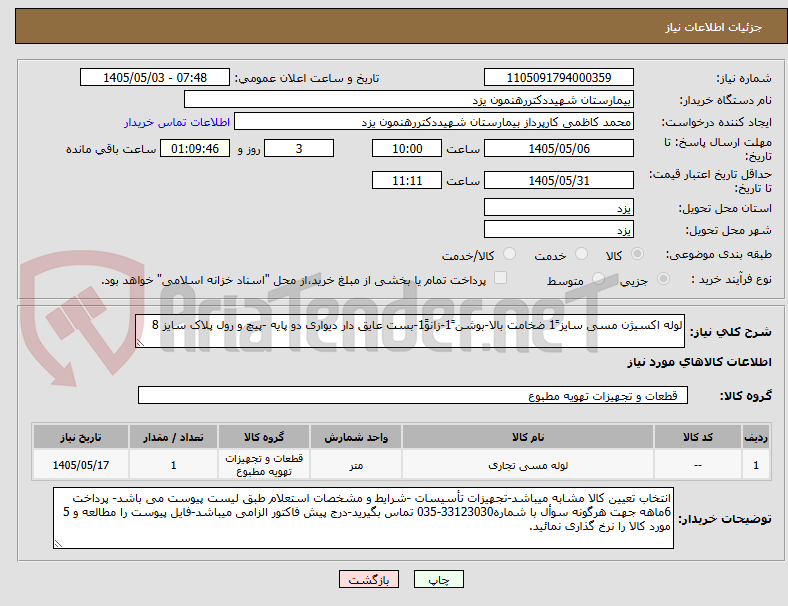Select the کالا category radio button
The width and height of the screenshot is (788, 606).
tap(637, 254)
